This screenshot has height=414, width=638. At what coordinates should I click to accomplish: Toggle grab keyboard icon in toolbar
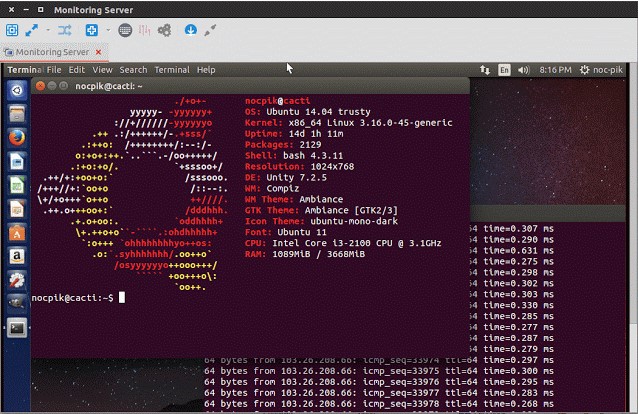[125, 30]
